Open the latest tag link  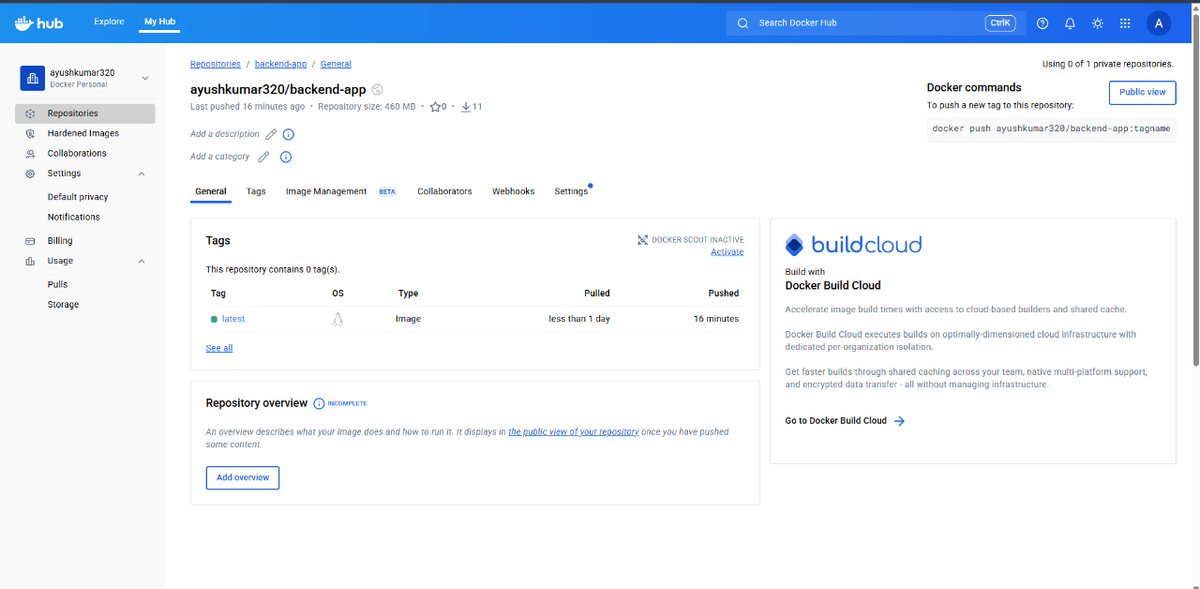coord(233,319)
